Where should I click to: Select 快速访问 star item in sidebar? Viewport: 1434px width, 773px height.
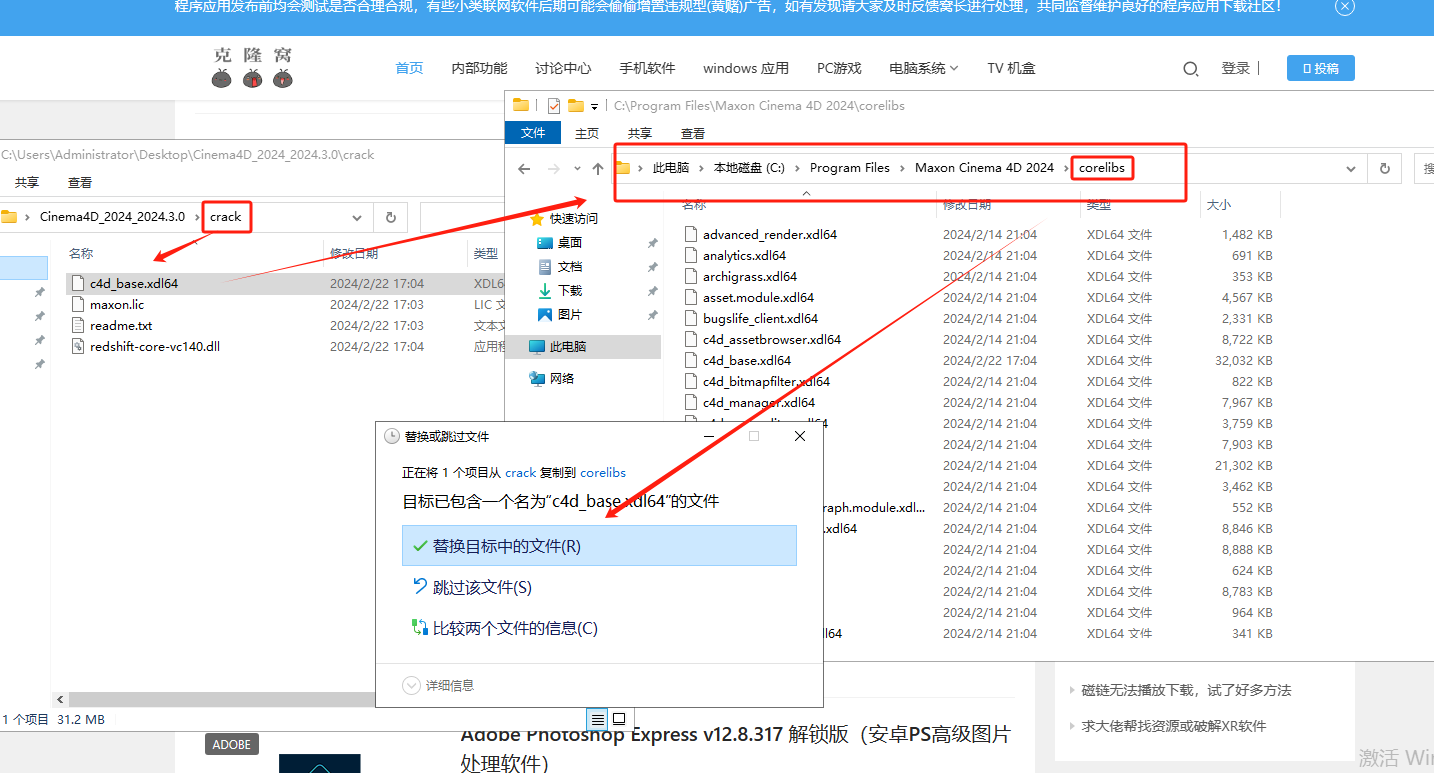pos(565,218)
